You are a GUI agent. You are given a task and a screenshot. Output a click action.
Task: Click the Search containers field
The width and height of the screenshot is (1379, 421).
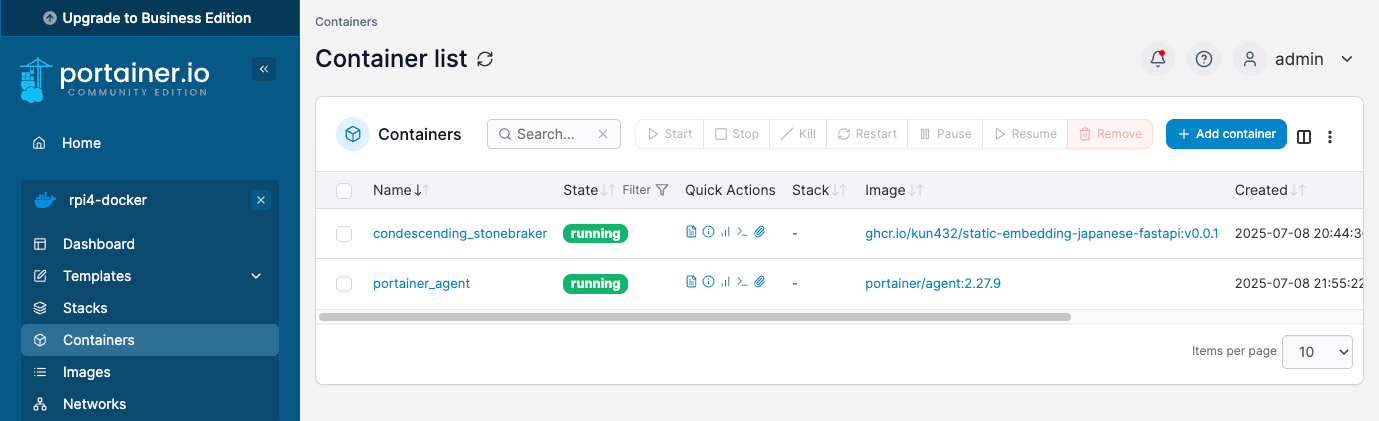coord(554,134)
